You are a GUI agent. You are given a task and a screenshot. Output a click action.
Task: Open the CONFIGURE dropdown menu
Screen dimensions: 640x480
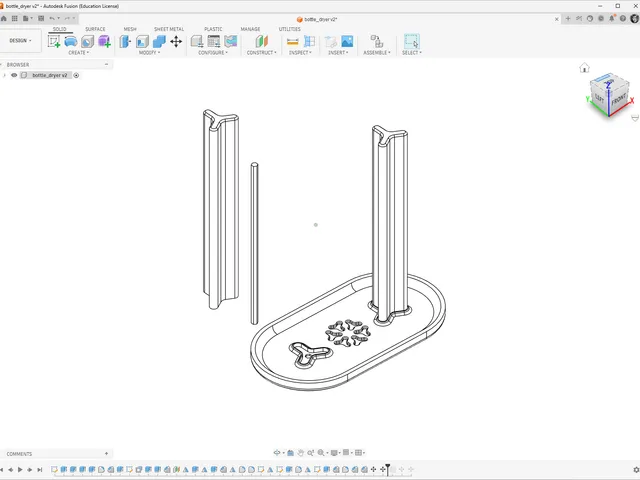[213, 53]
